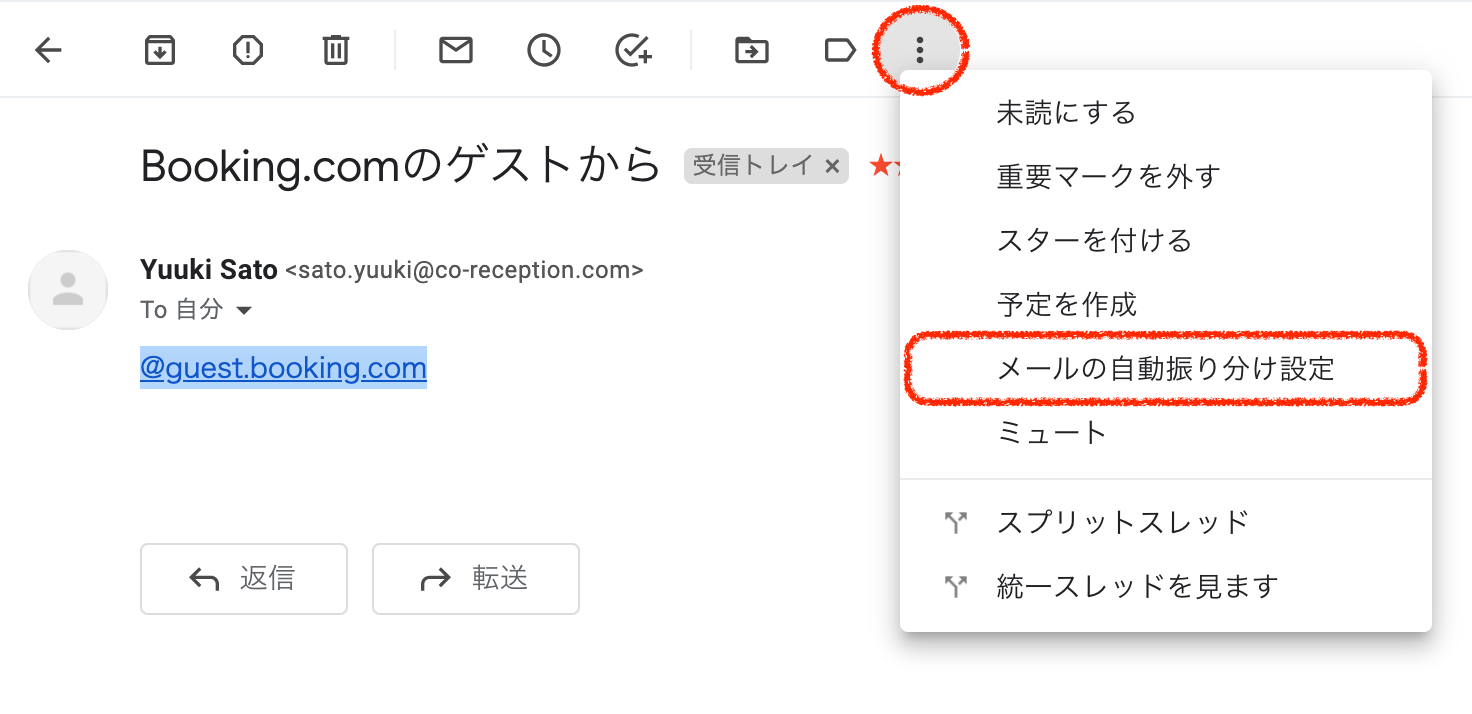Report this email as spam
The width and height of the screenshot is (1472, 714).
[x=248, y=50]
